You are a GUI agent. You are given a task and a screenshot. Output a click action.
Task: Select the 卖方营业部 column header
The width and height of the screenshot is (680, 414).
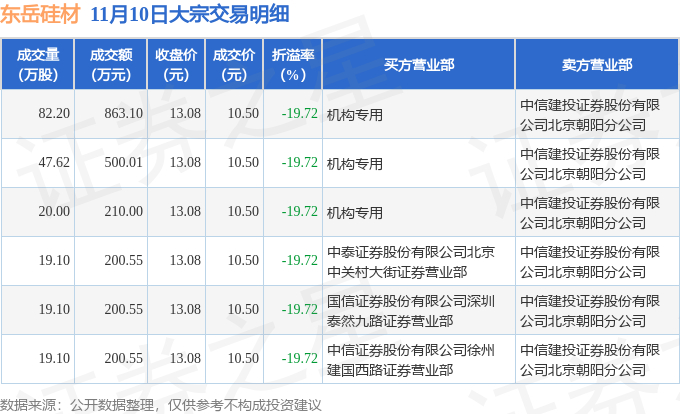click(597, 65)
